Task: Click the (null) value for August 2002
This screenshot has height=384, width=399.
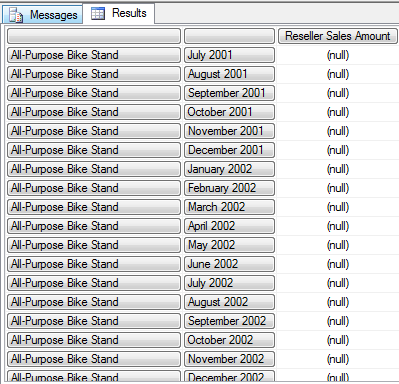Action: click(338, 302)
